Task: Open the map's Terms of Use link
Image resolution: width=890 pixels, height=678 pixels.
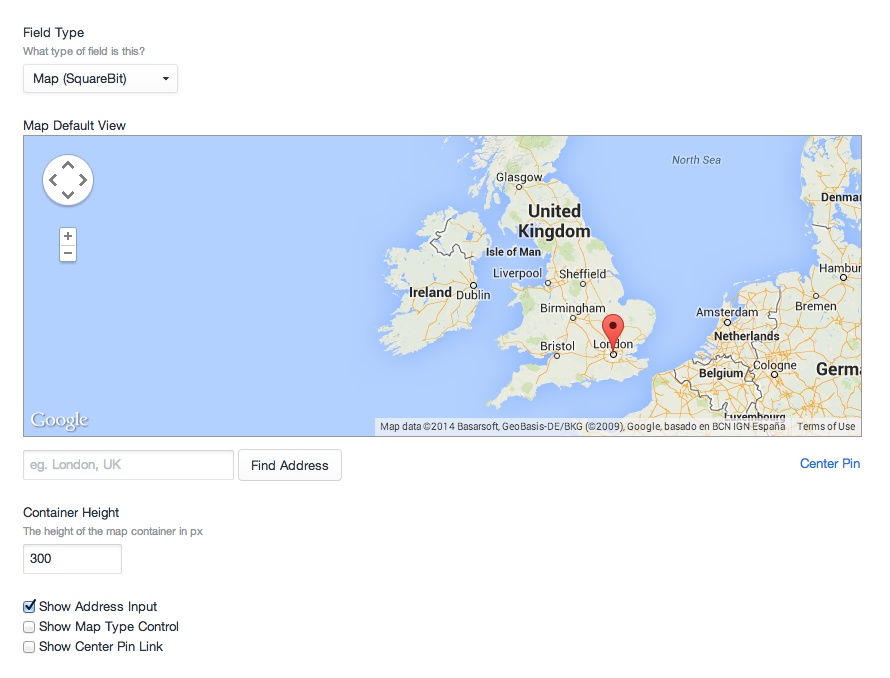Action: [x=826, y=427]
